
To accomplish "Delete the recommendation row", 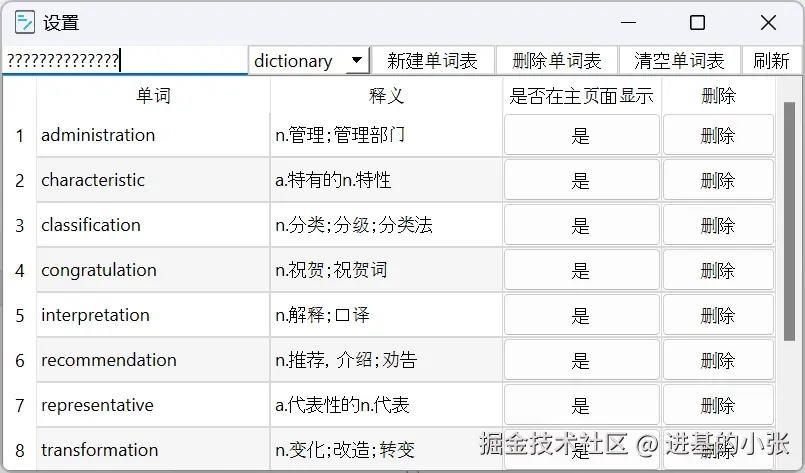I will 718,360.
